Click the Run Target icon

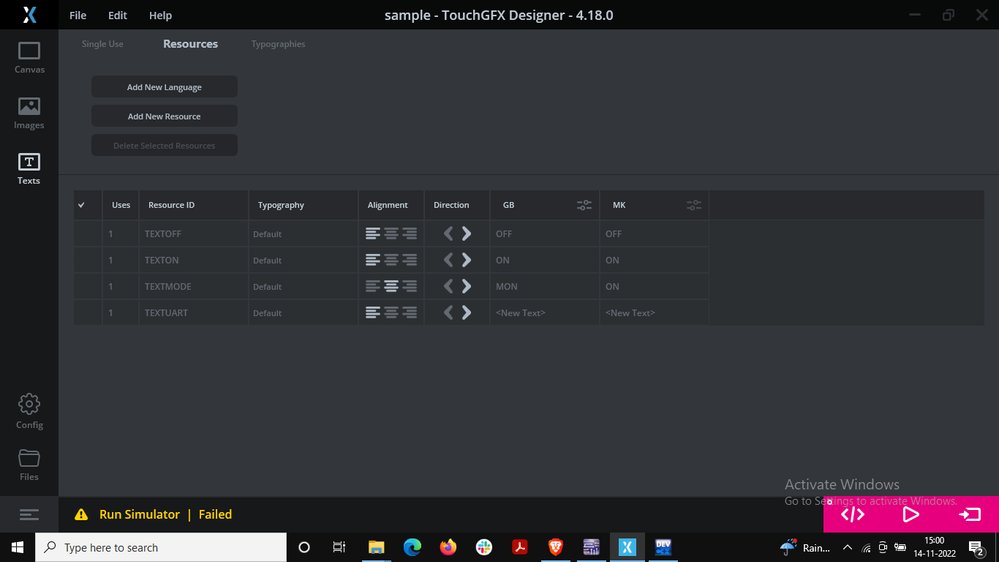click(x=970, y=514)
